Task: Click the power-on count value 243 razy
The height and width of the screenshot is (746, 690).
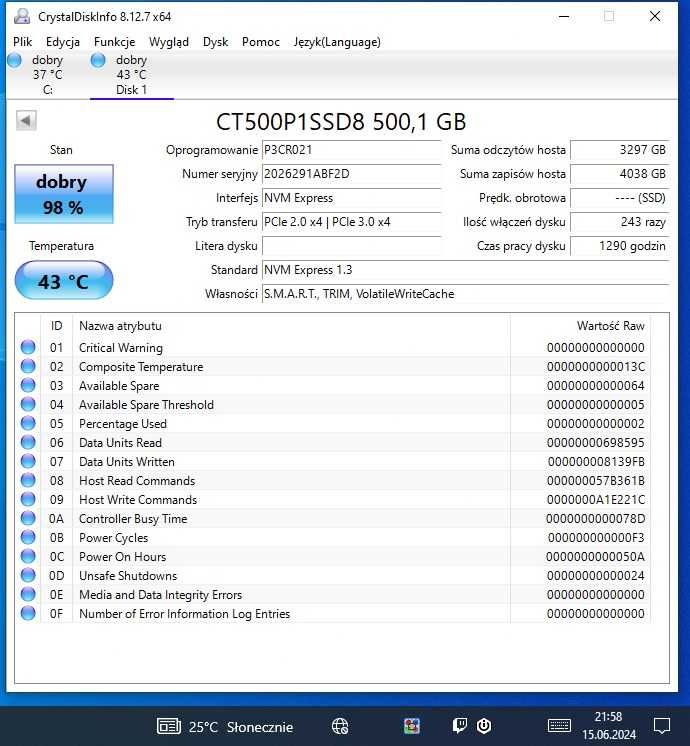Action: (x=620, y=222)
